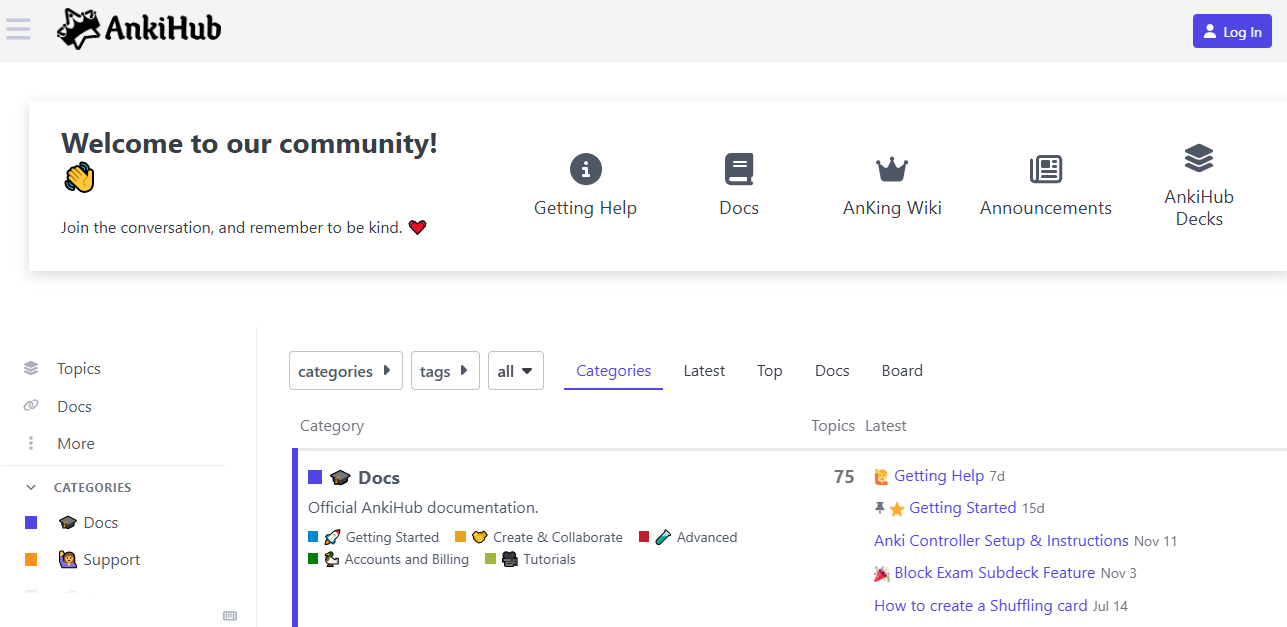This screenshot has width=1287, height=627.
Task: Switch to the Top tab
Action: tap(769, 371)
